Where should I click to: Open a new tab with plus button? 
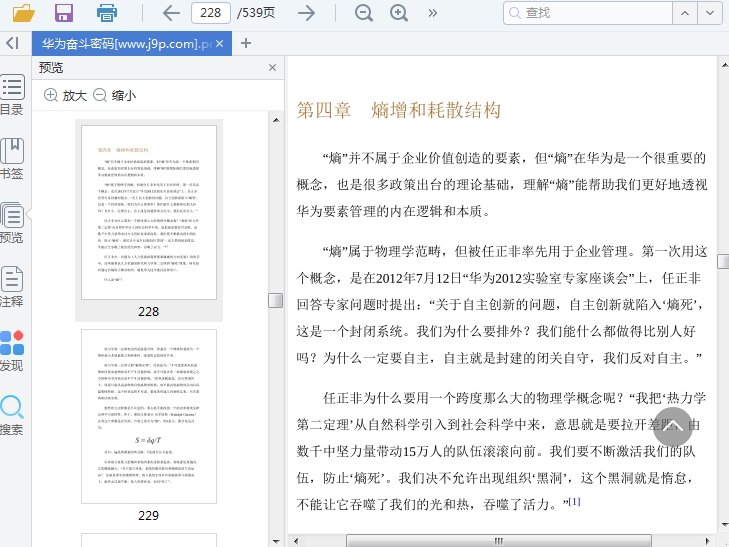[246, 43]
